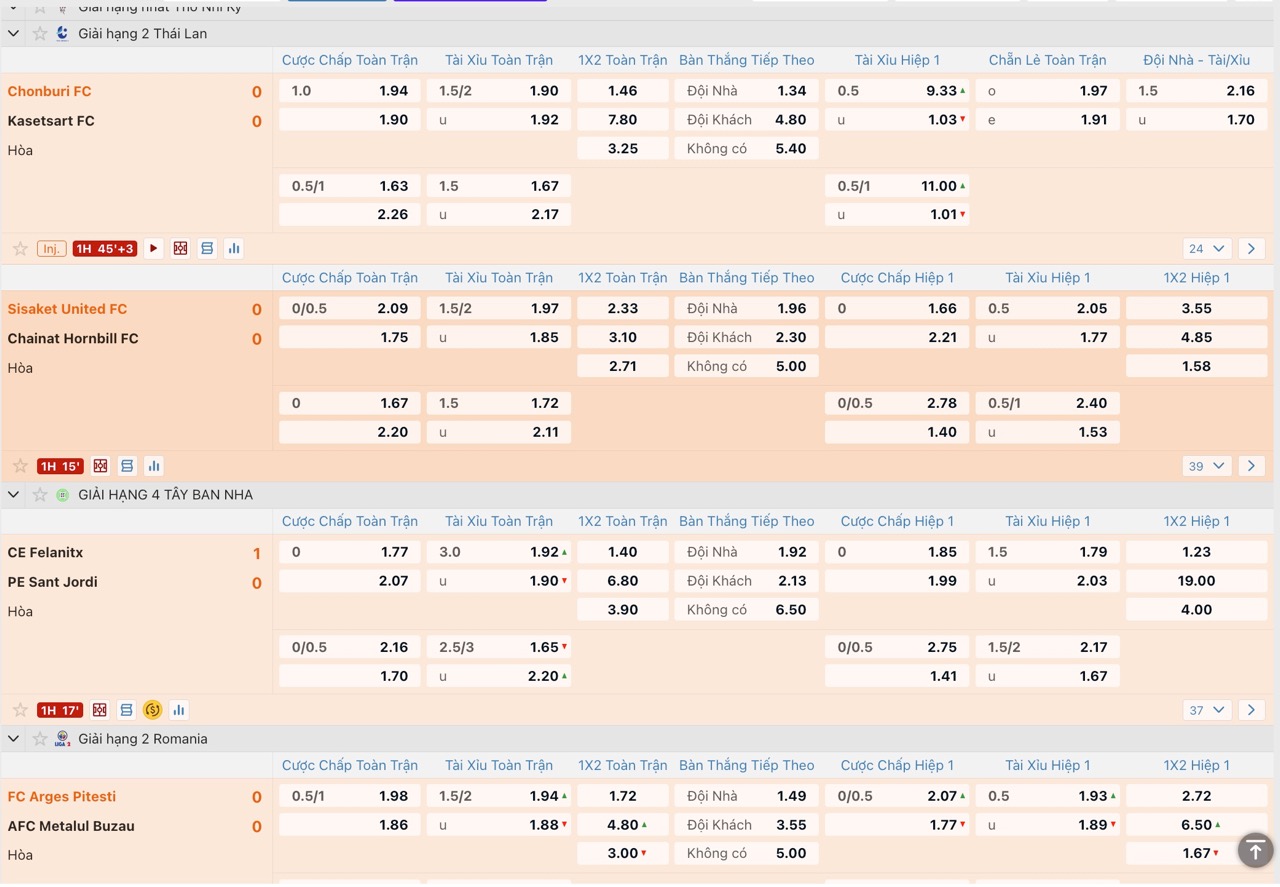
Task: Expand the 39 more markets dropdown
Action: pyautogui.click(x=1207, y=466)
